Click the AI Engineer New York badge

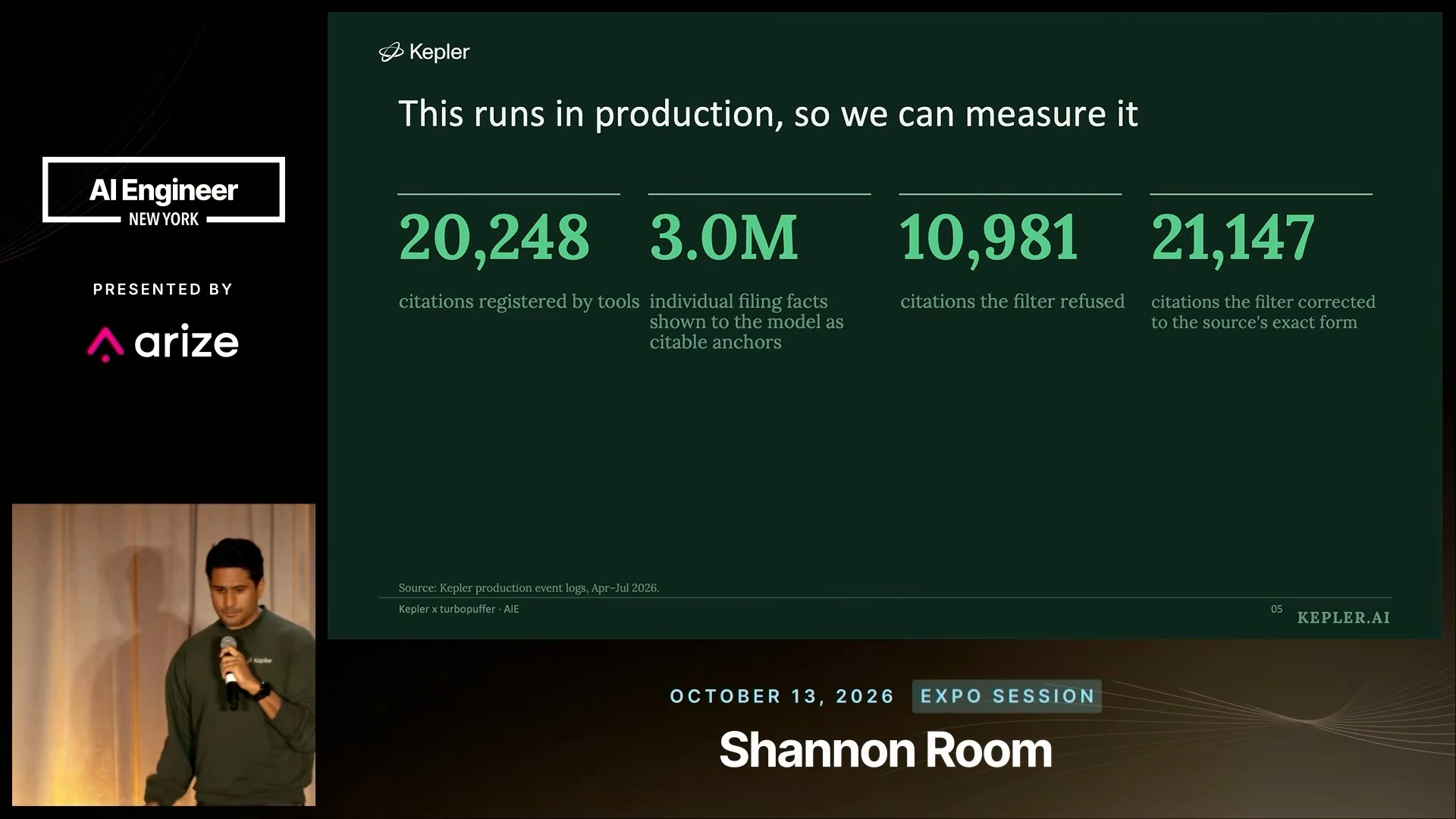click(164, 191)
